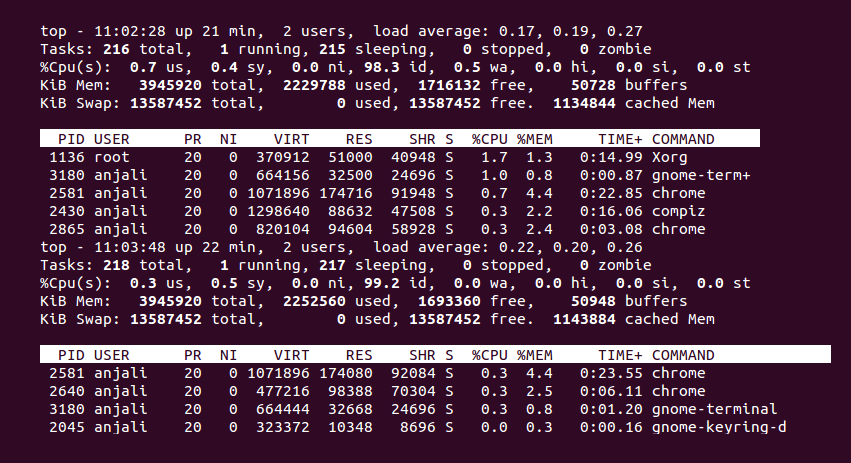The width and height of the screenshot is (851, 463).
Task: Click the %CPU column header in first table
Action: tap(491, 139)
